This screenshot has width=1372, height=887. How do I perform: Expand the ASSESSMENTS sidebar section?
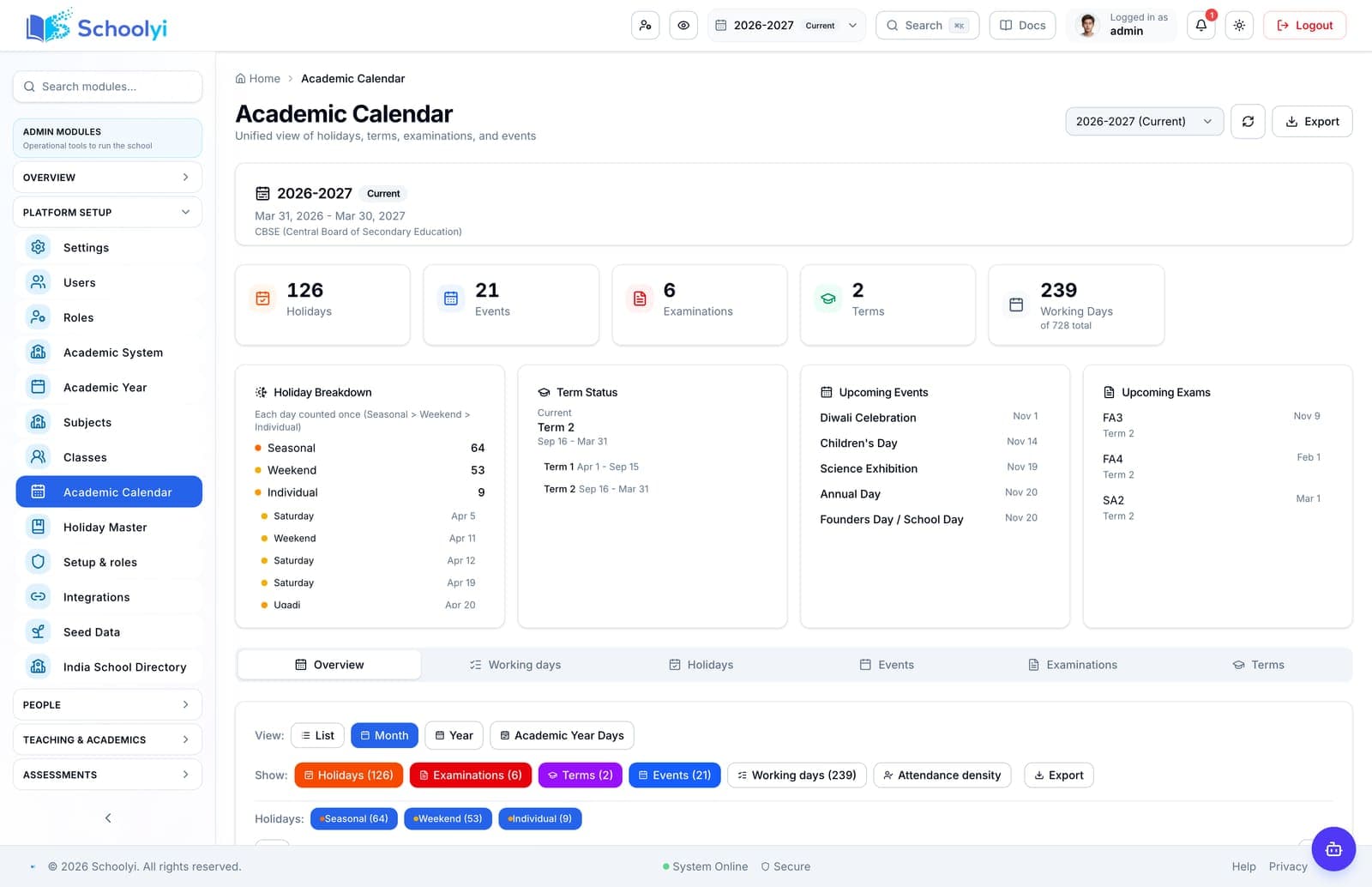click(107, 775)
